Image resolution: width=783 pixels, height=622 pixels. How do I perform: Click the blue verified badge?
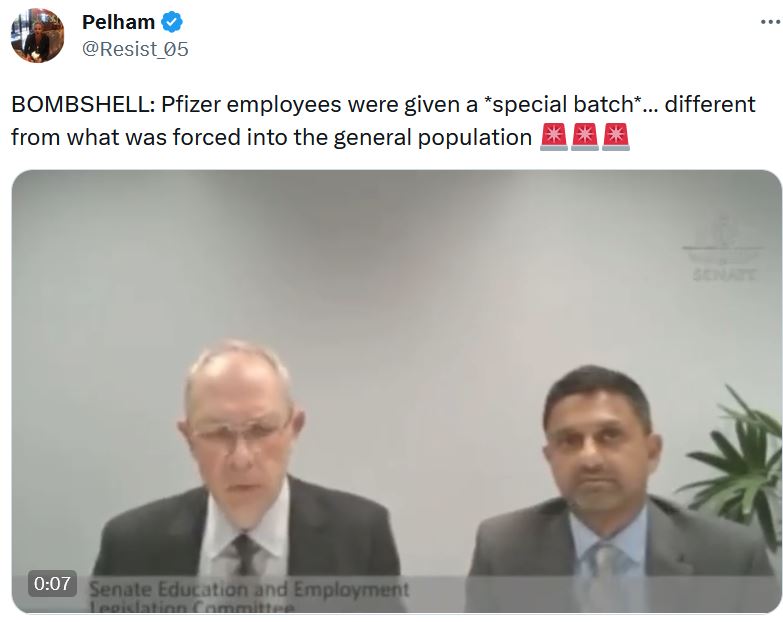(x=172, y=22)
